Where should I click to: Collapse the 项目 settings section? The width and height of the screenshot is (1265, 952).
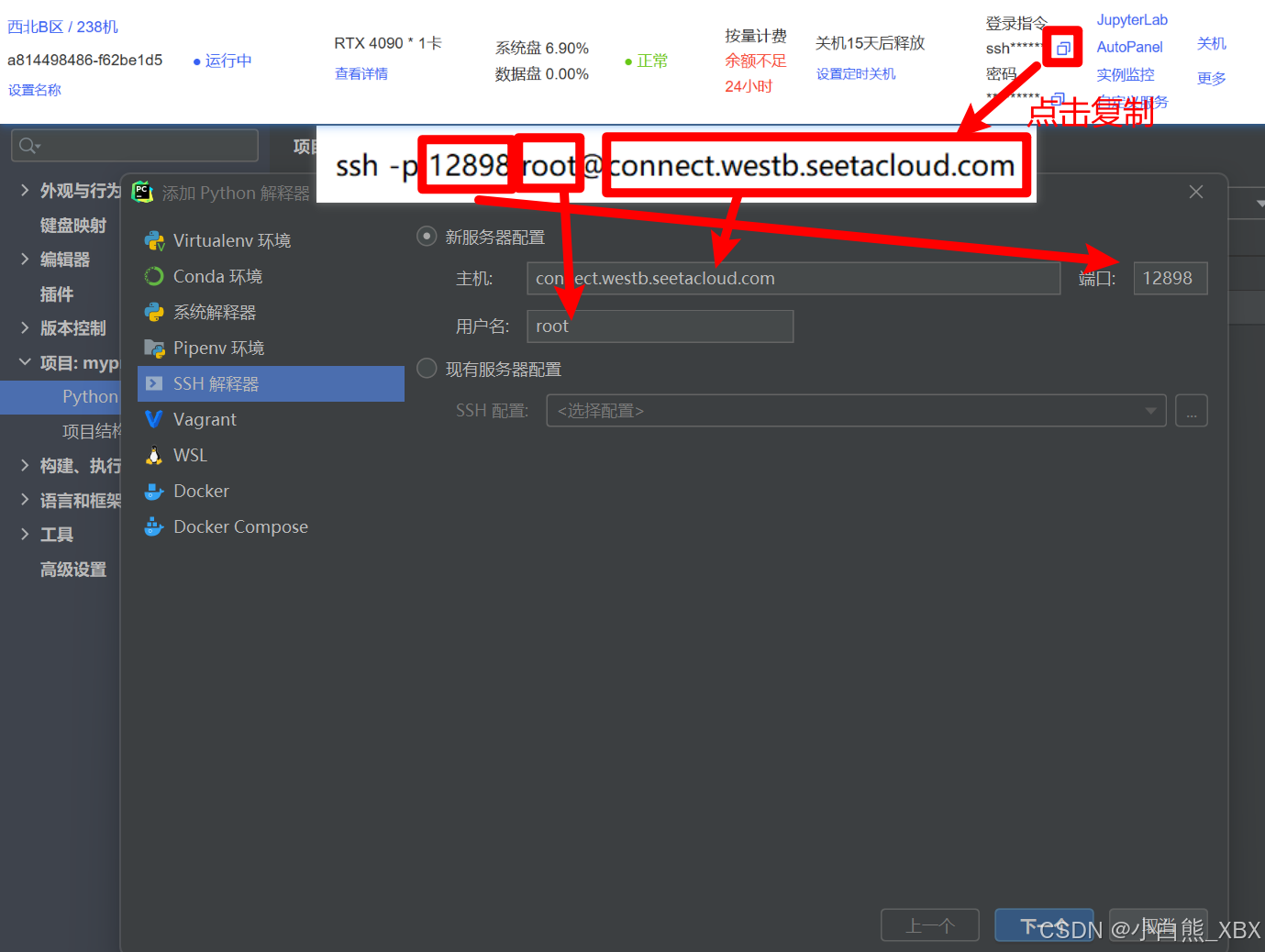[x=25, y=362]
